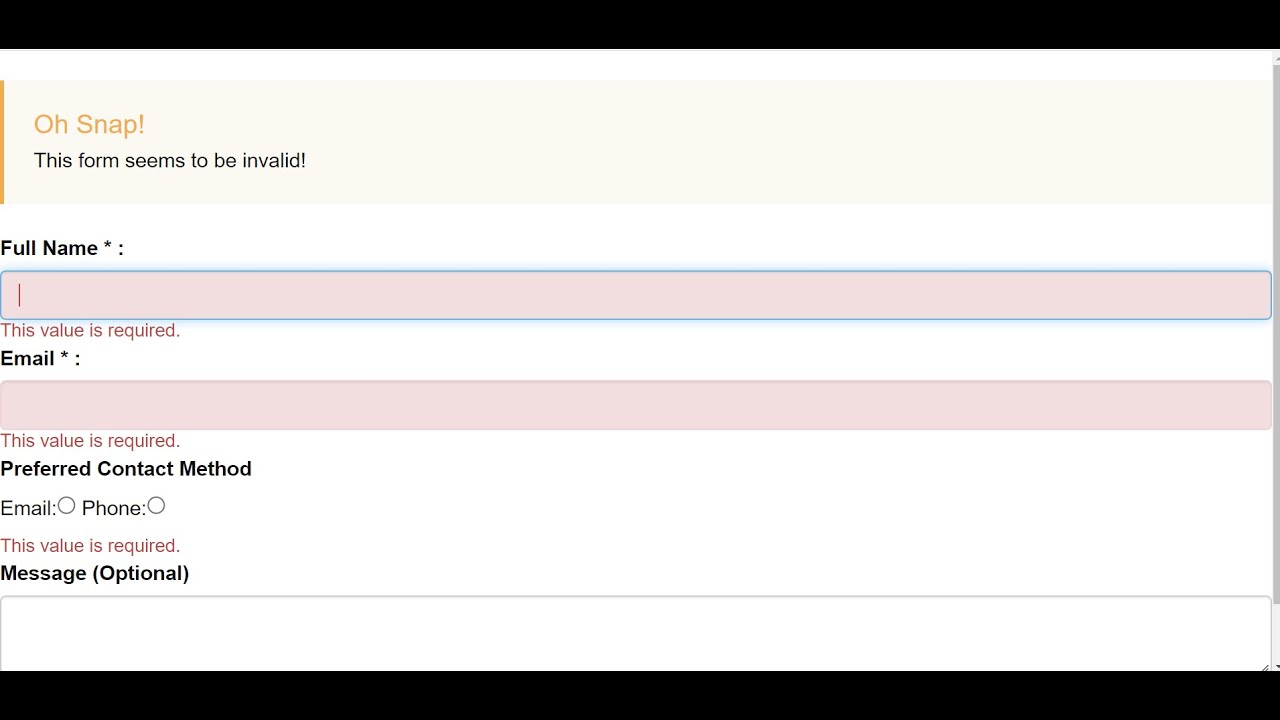Click the 'Email * :' field label
The width and height of the screenshot is (1280, 720).
pos(40,358)
